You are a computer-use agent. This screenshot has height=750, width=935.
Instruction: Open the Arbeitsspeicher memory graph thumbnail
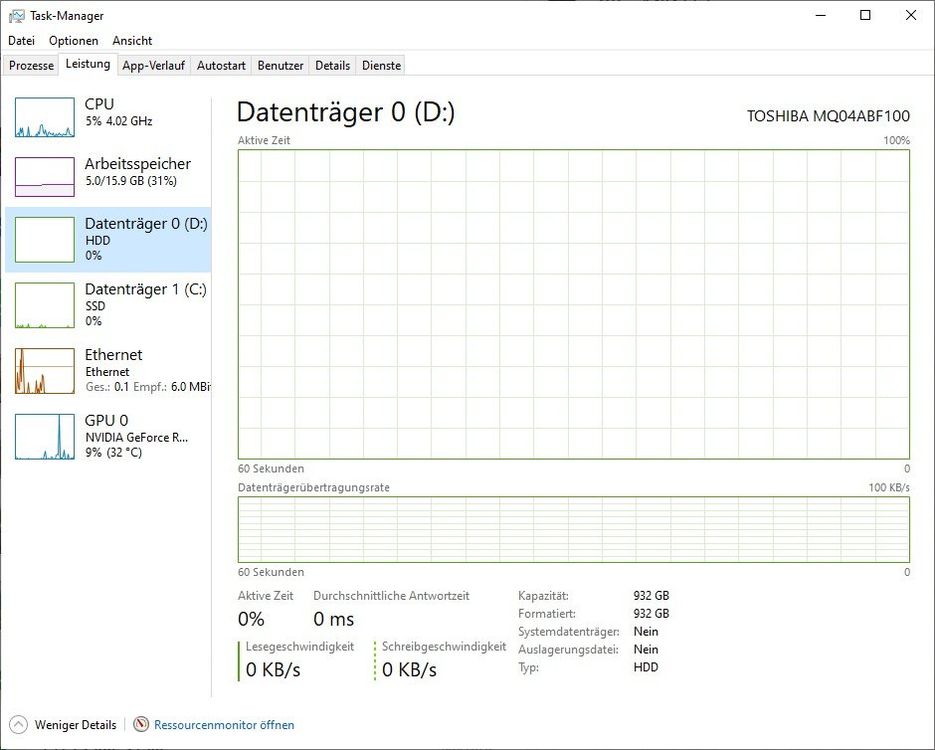point(45,177)
